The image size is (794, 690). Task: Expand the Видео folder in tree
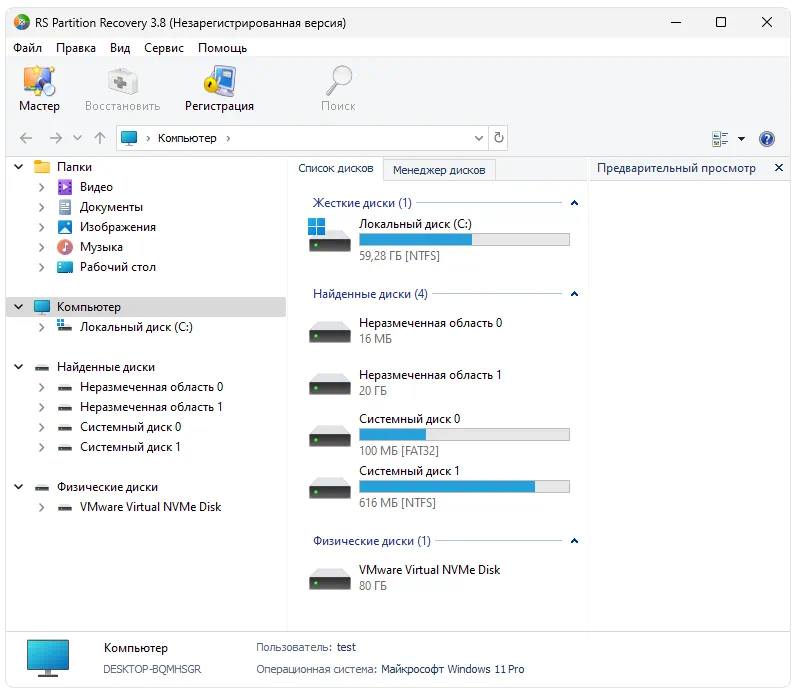41,187
